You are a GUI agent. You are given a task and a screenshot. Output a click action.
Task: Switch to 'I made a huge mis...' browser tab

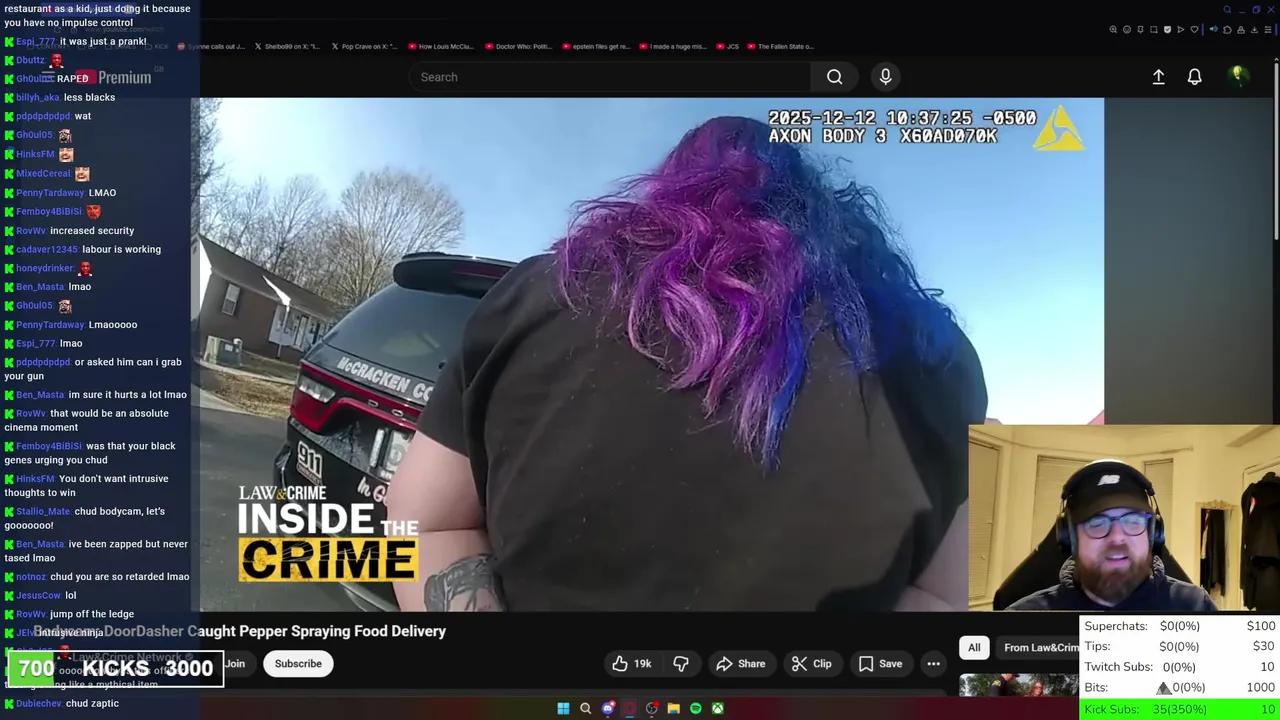point(673,46)
